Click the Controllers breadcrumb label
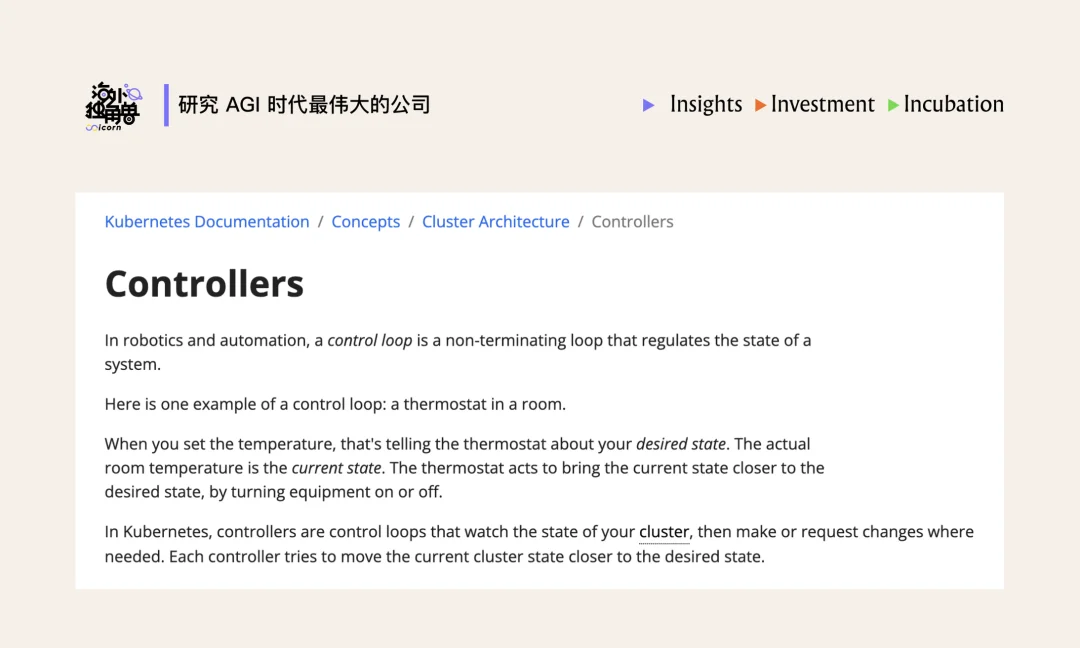The width and height of the screenshot is (1080, 648). point(632,221)
